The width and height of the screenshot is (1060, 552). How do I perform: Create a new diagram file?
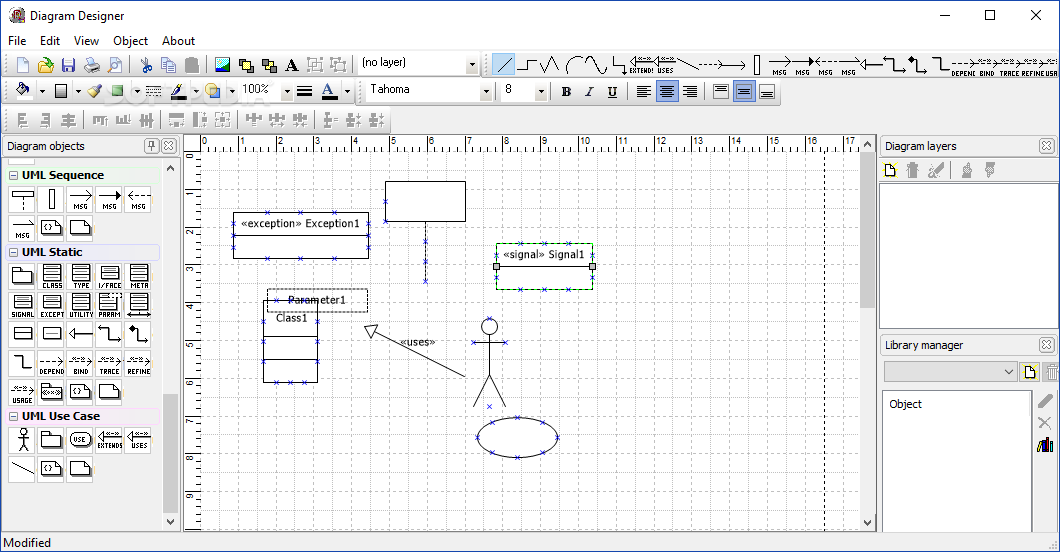point(22,65)
